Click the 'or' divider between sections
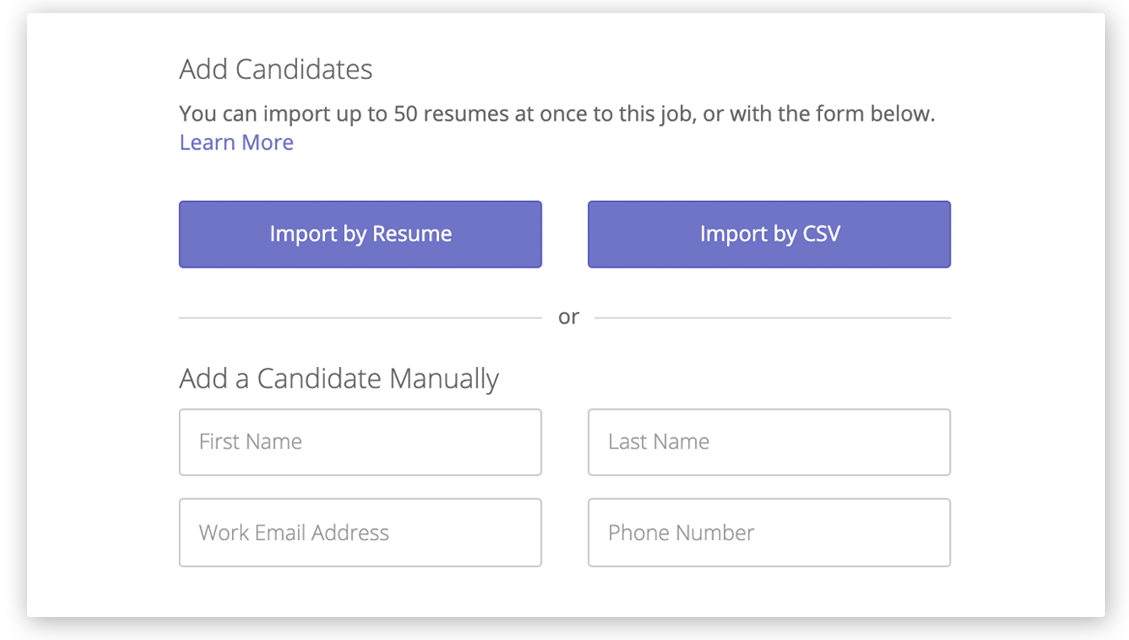This screenshot has height=640, width=1129. [569, 316]
